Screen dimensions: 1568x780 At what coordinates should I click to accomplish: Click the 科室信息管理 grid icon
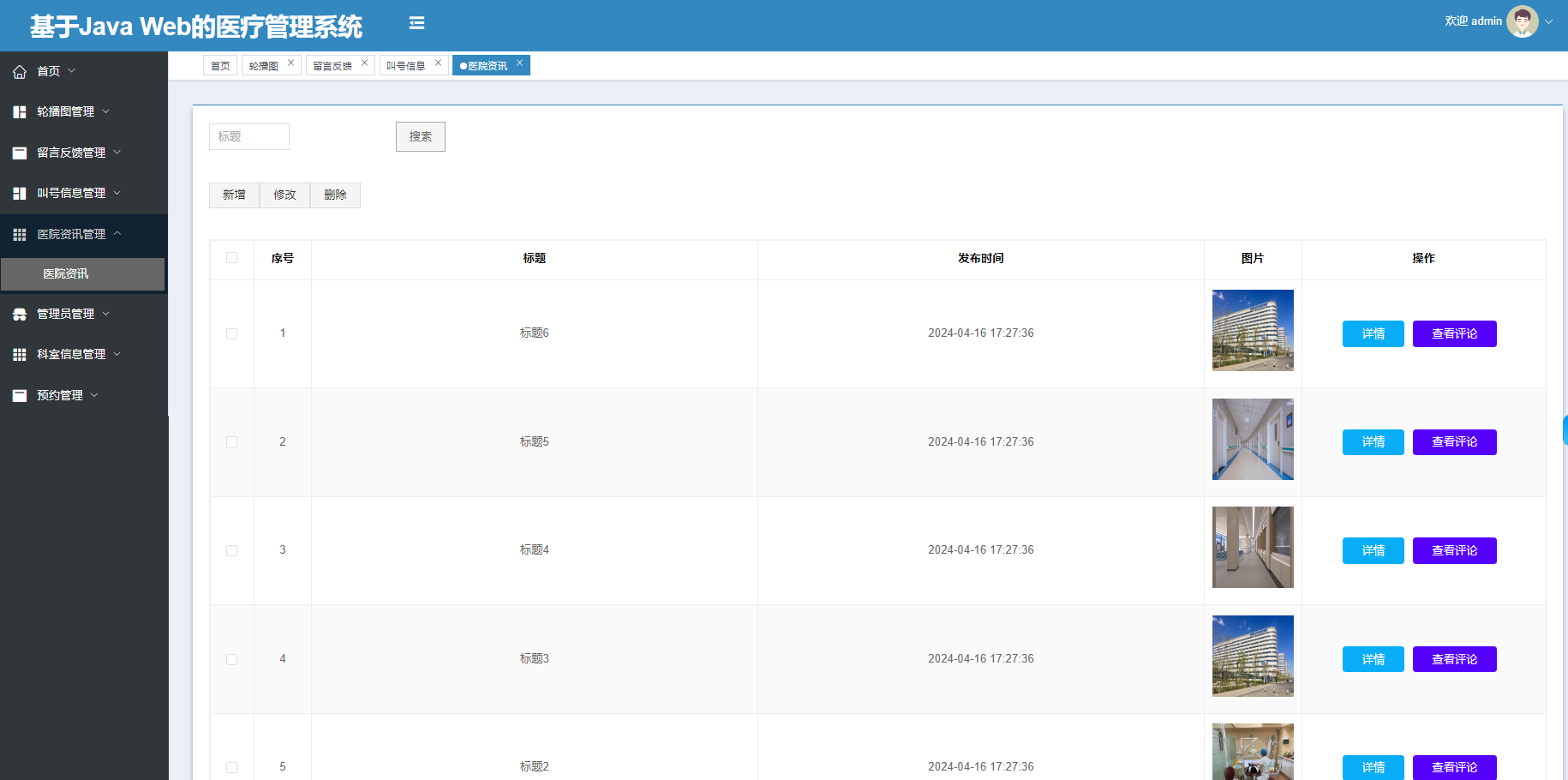pyautogui.click(x=20, y=355)
